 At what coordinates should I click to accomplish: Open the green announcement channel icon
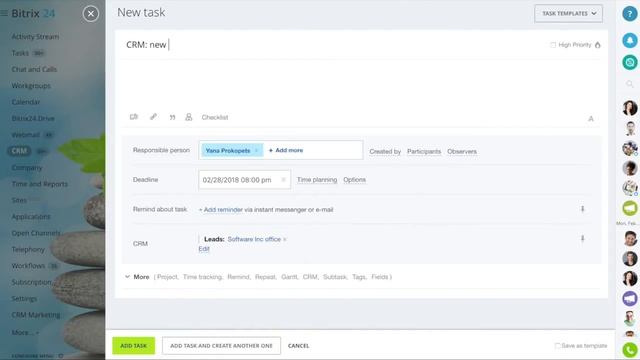coord(630,208)
